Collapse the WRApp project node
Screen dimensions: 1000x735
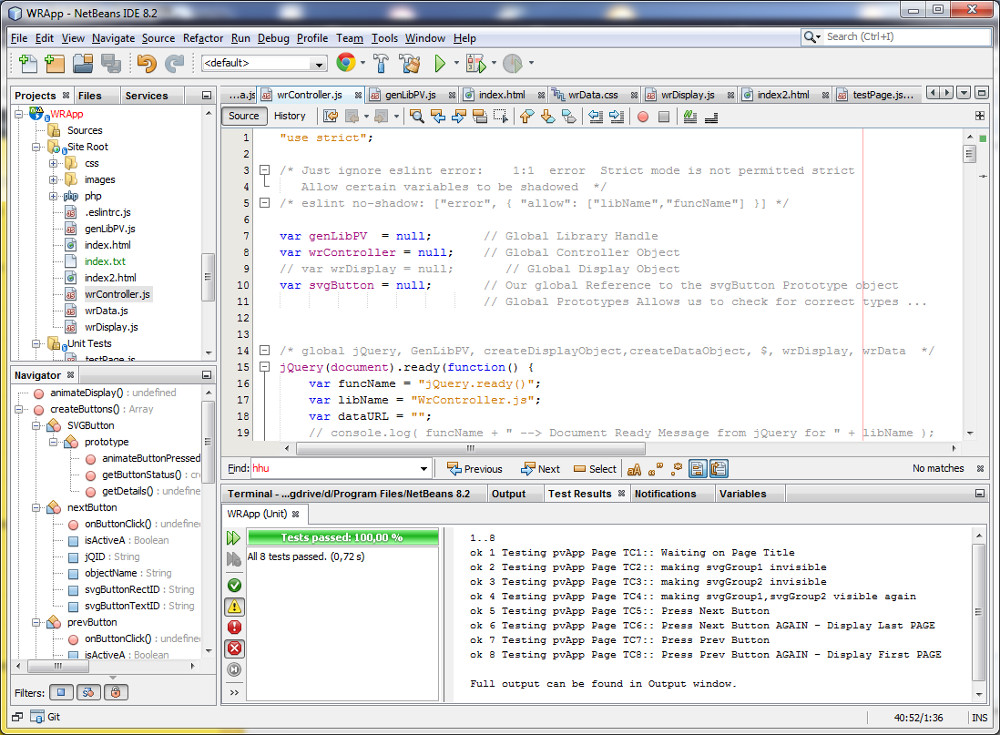(19, 114)
